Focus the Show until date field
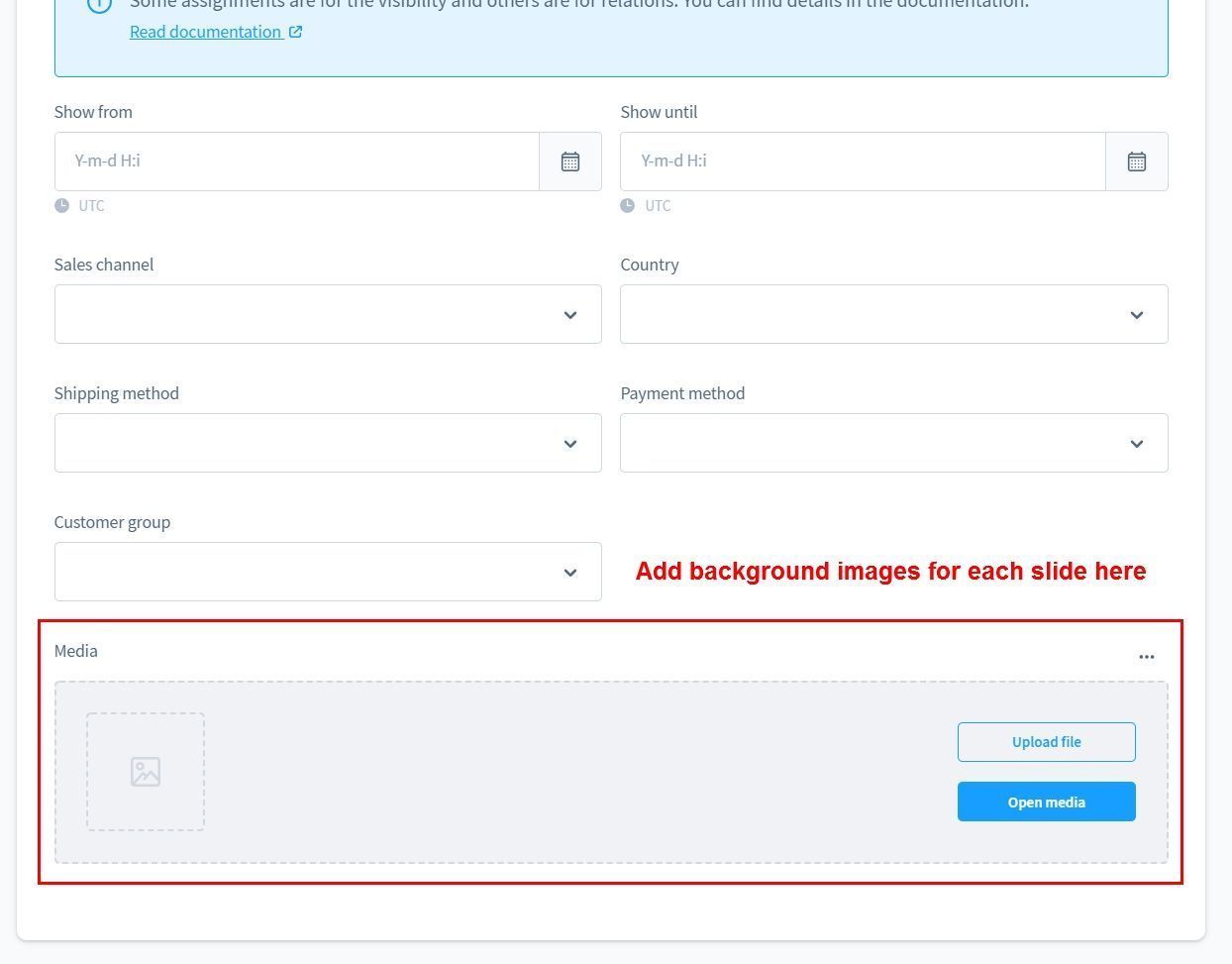The image size is (1232, 964). pos(863,161)
